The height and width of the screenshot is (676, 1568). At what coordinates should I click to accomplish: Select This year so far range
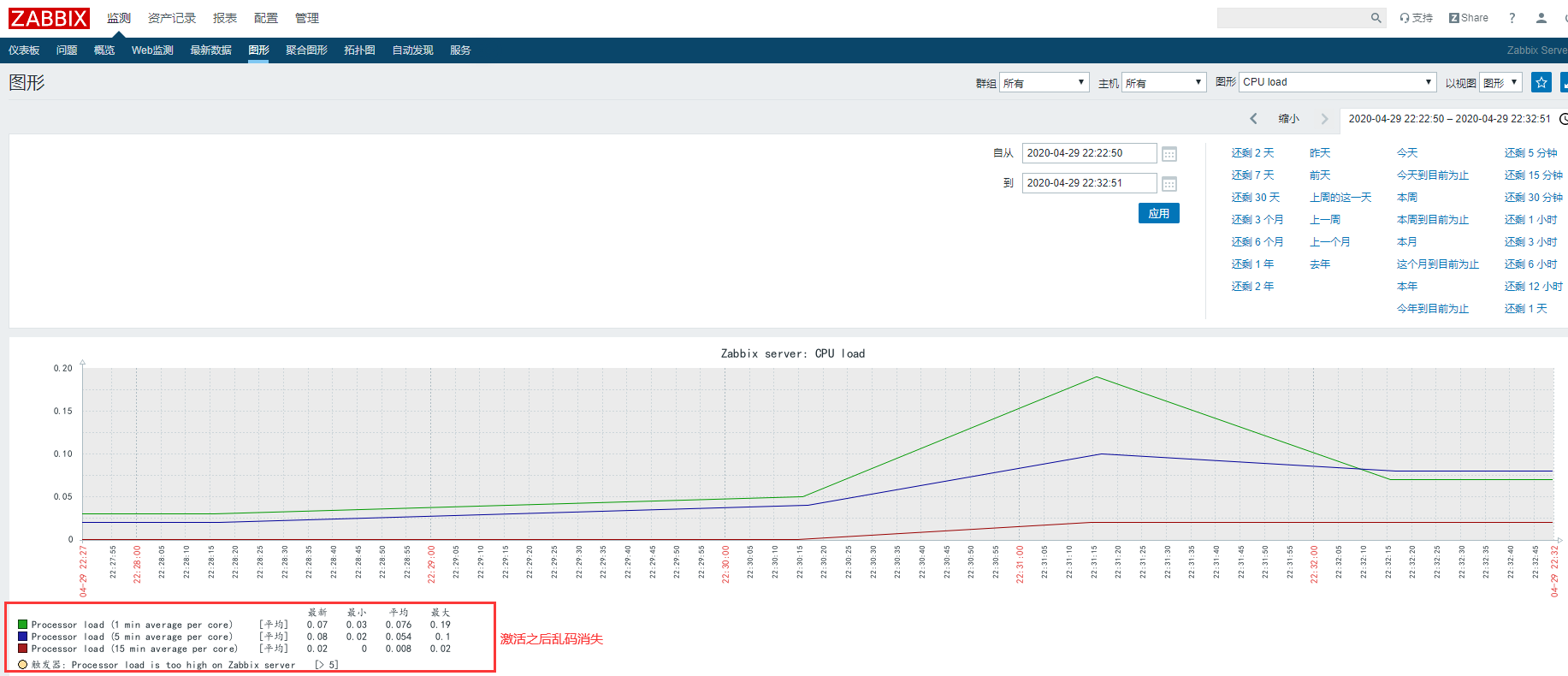(1433, 309)
